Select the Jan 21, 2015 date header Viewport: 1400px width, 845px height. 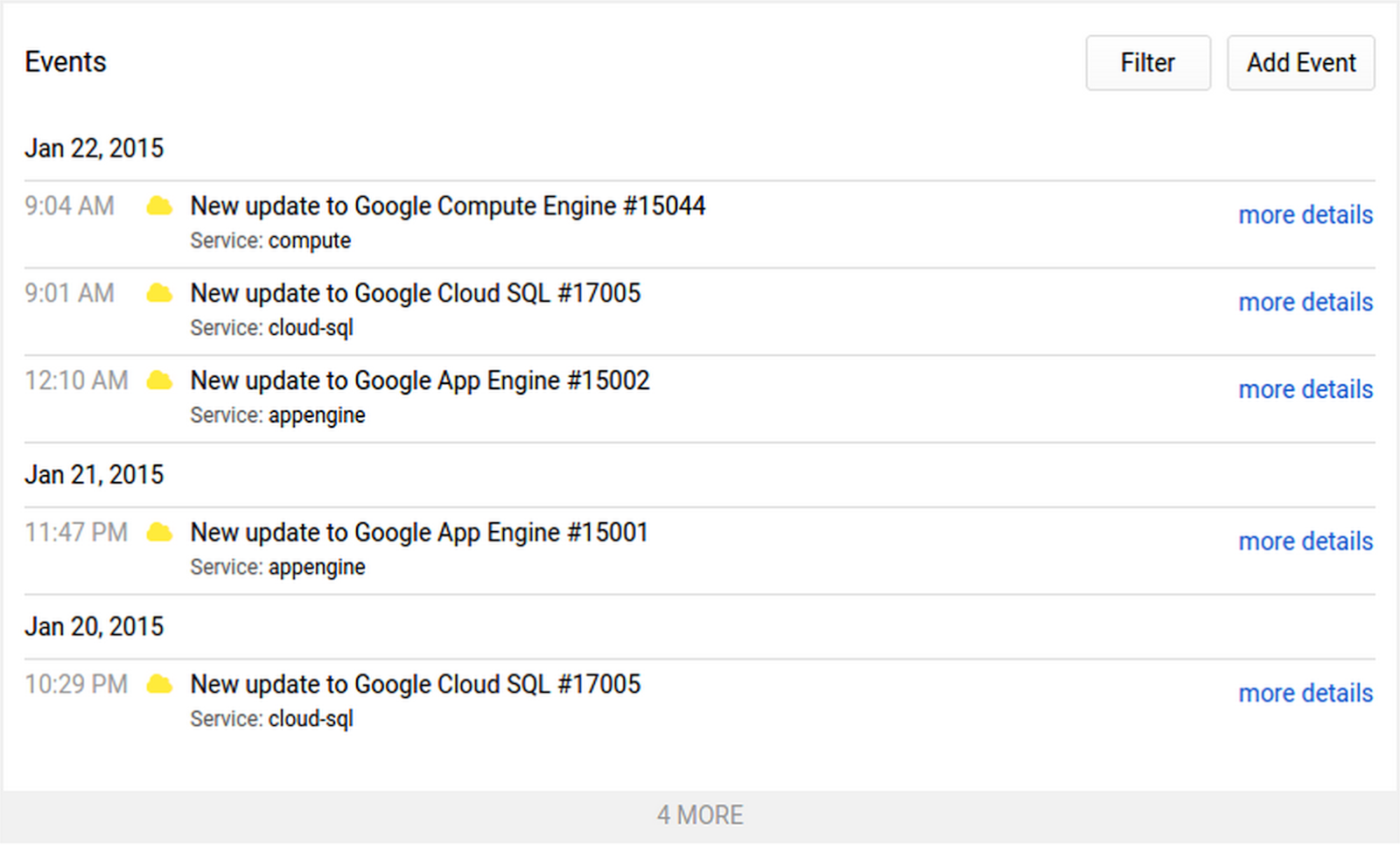pyautogui.click(x=94, y=474)
